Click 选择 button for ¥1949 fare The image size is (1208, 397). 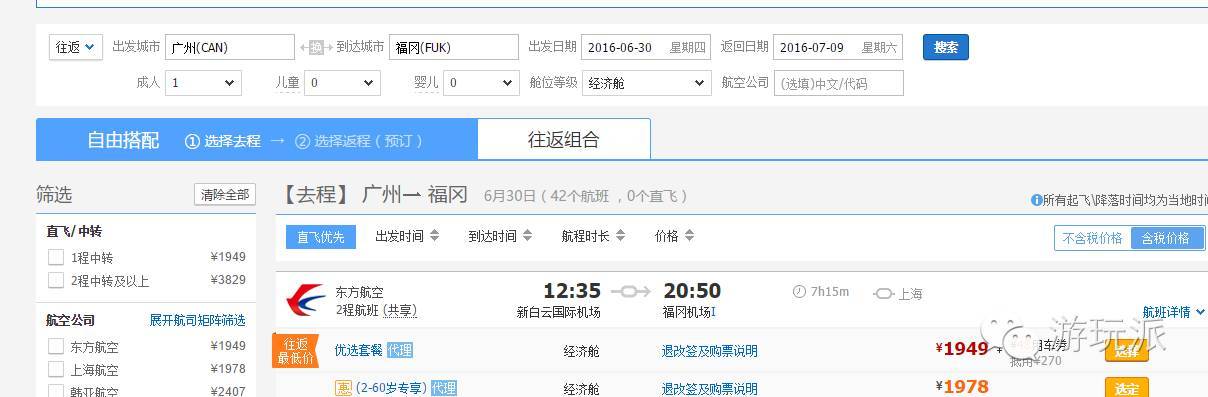pos(1126,351)
